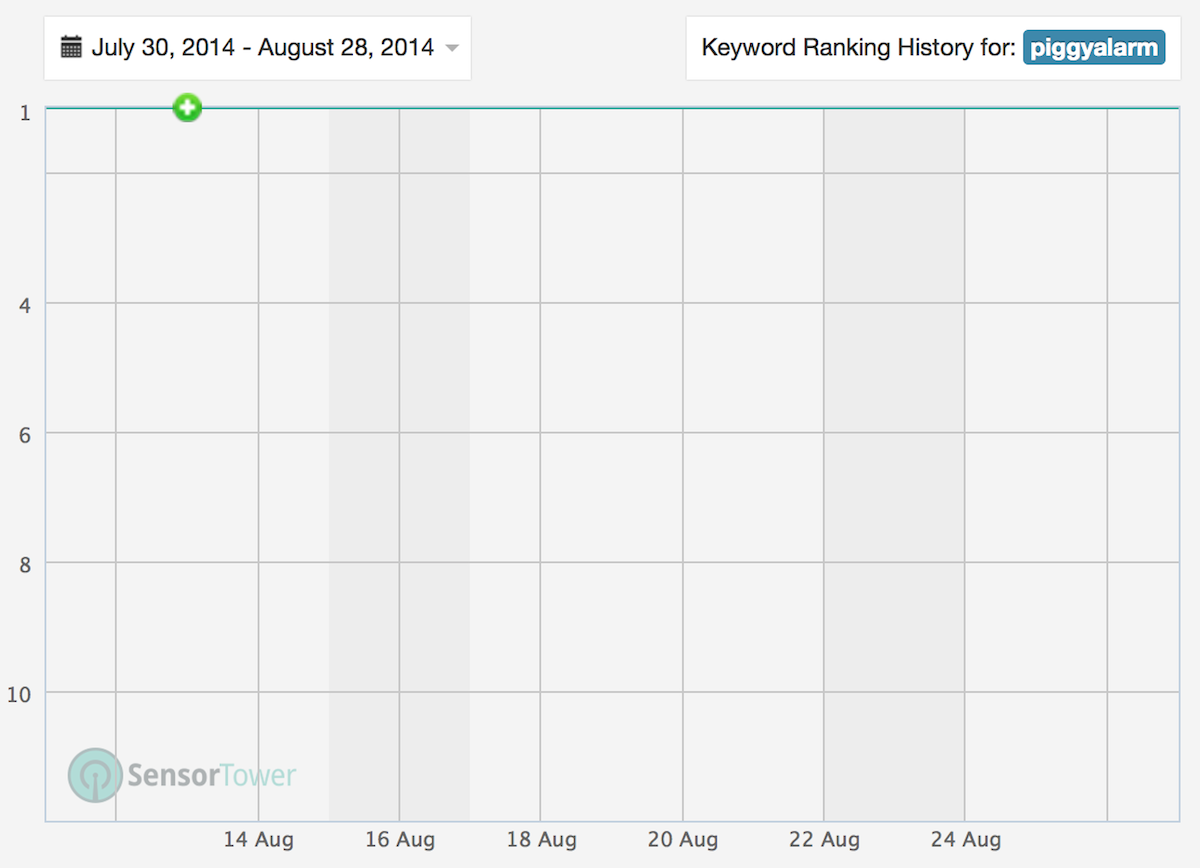
Task: Click the SensorTower watermark text
Action: [212, 775]
